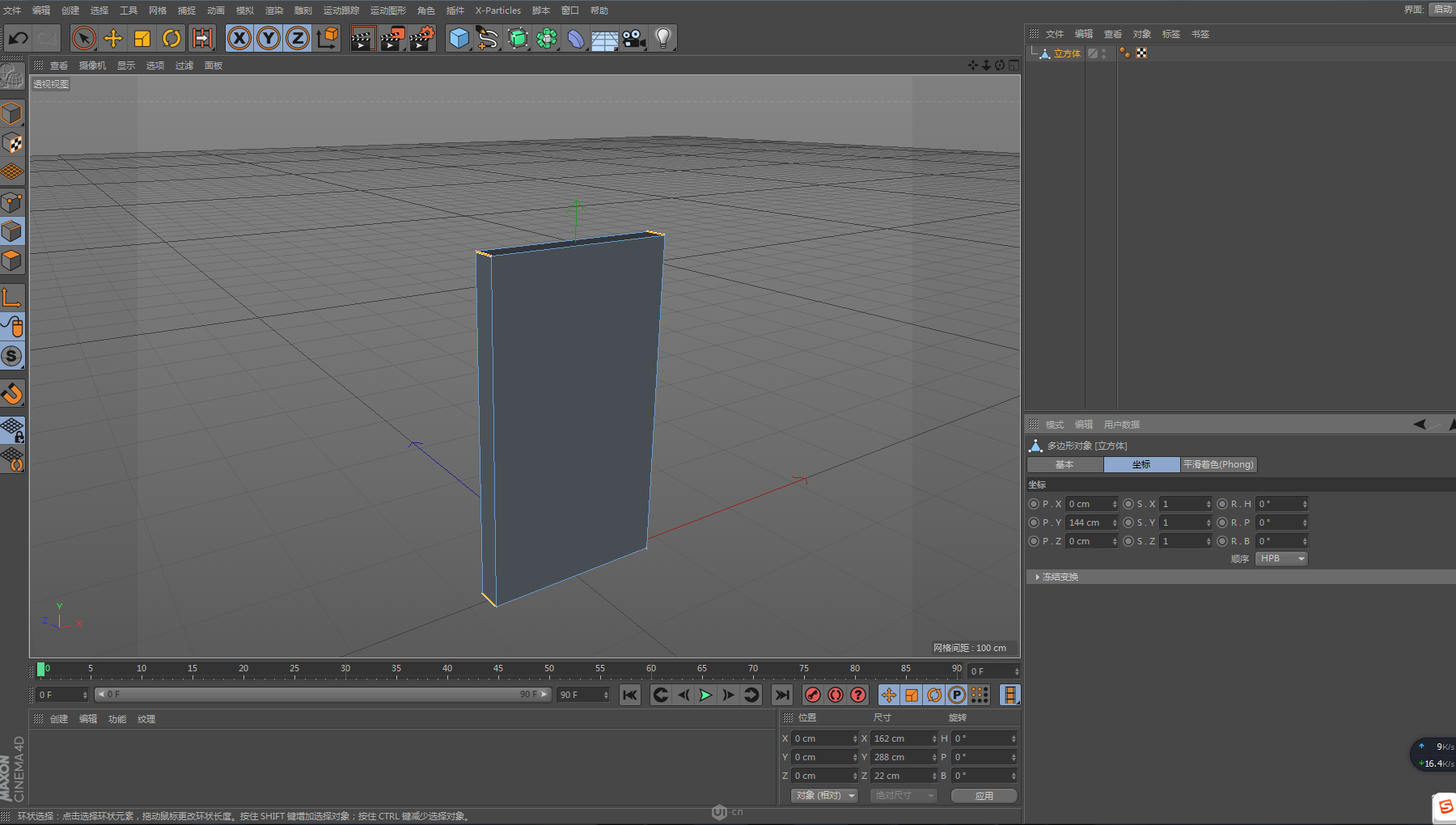Click the record keyframe red key button
This screenshot has width=1456, height=825.
pos(813,695)
